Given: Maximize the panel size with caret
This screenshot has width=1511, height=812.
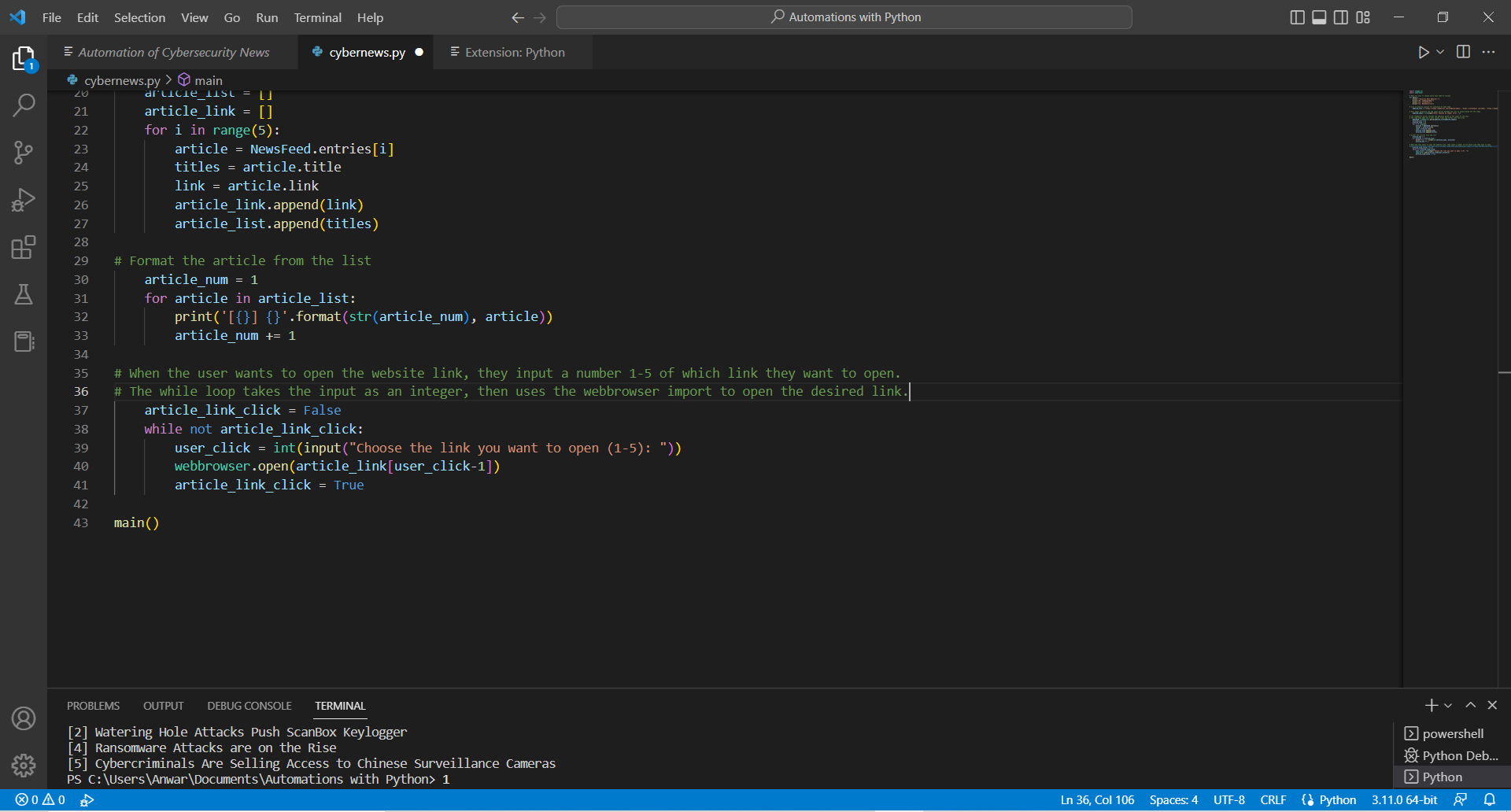Looking at the screenshot, I should point(1470,705).
